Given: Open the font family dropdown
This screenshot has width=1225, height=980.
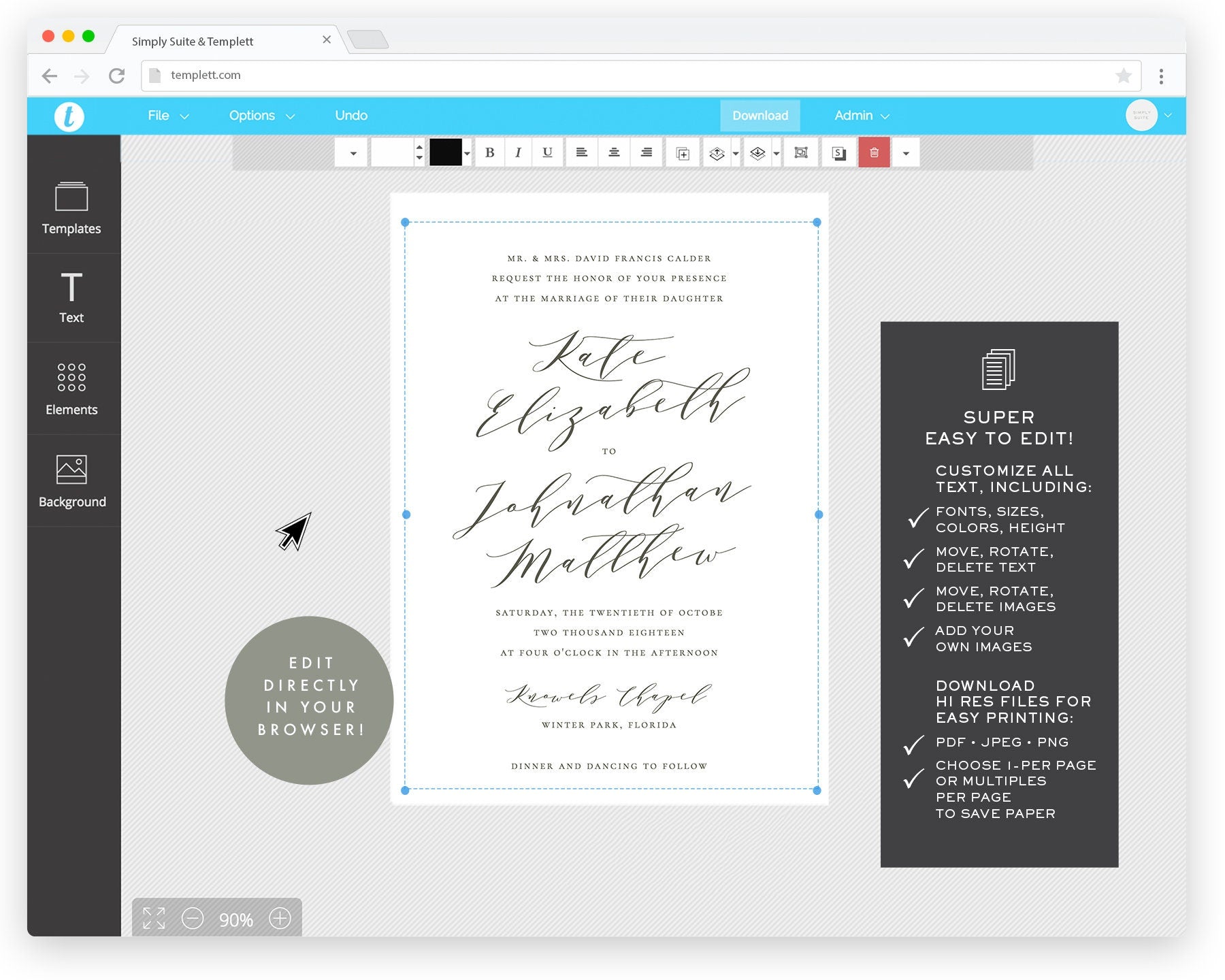Looking at the screenshot, I should 351,152.
